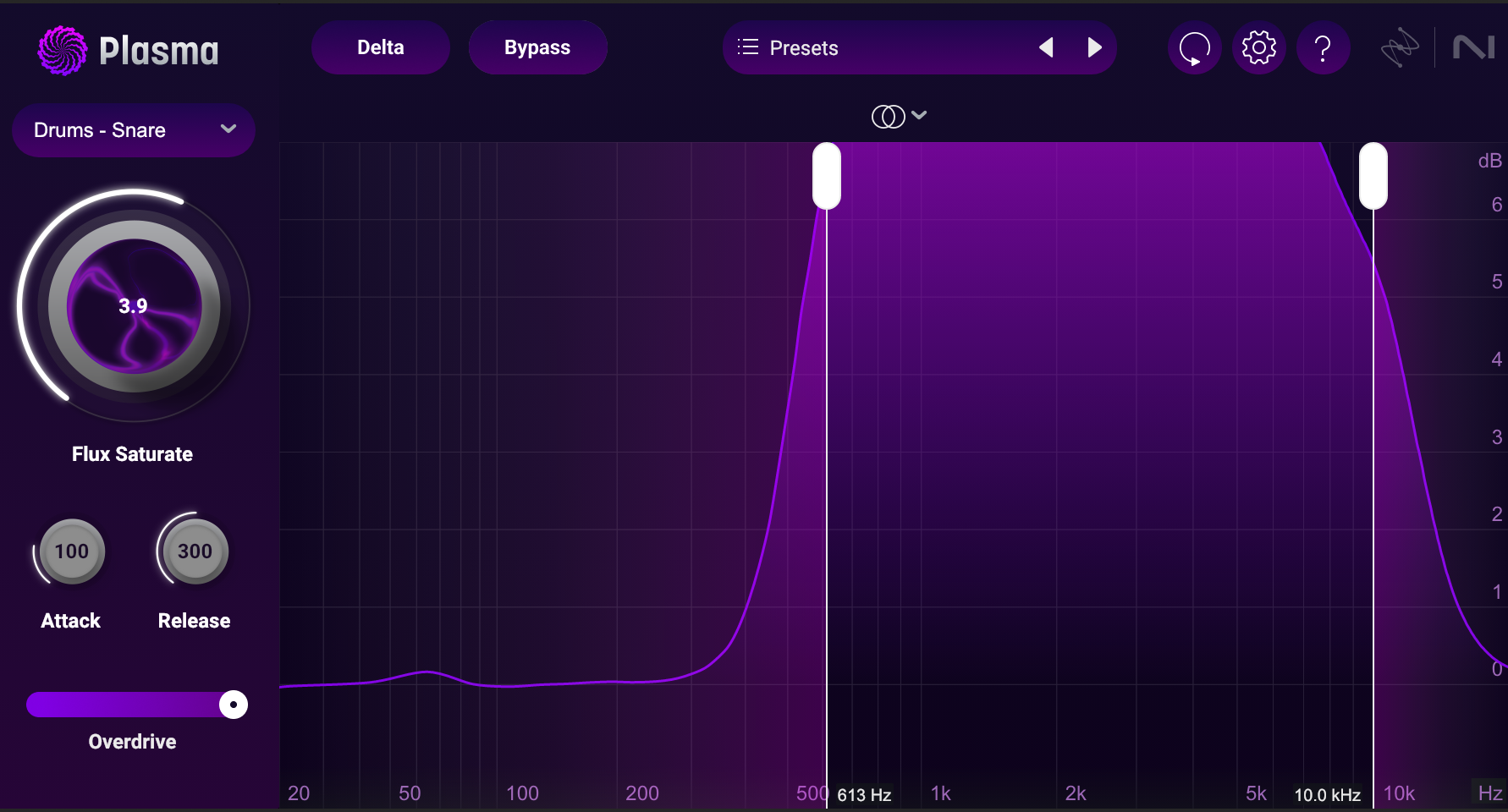Screen dimensions: 1508x812
Task: Click the Overdrive slider handle
Action: [x=234, y=705]
